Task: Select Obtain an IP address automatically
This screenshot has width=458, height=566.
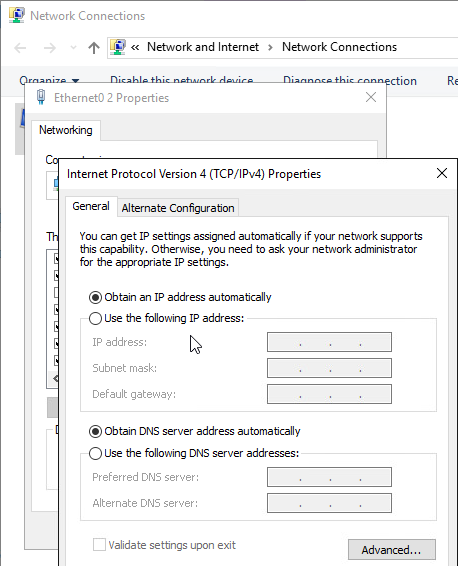Action: point(180,297)
